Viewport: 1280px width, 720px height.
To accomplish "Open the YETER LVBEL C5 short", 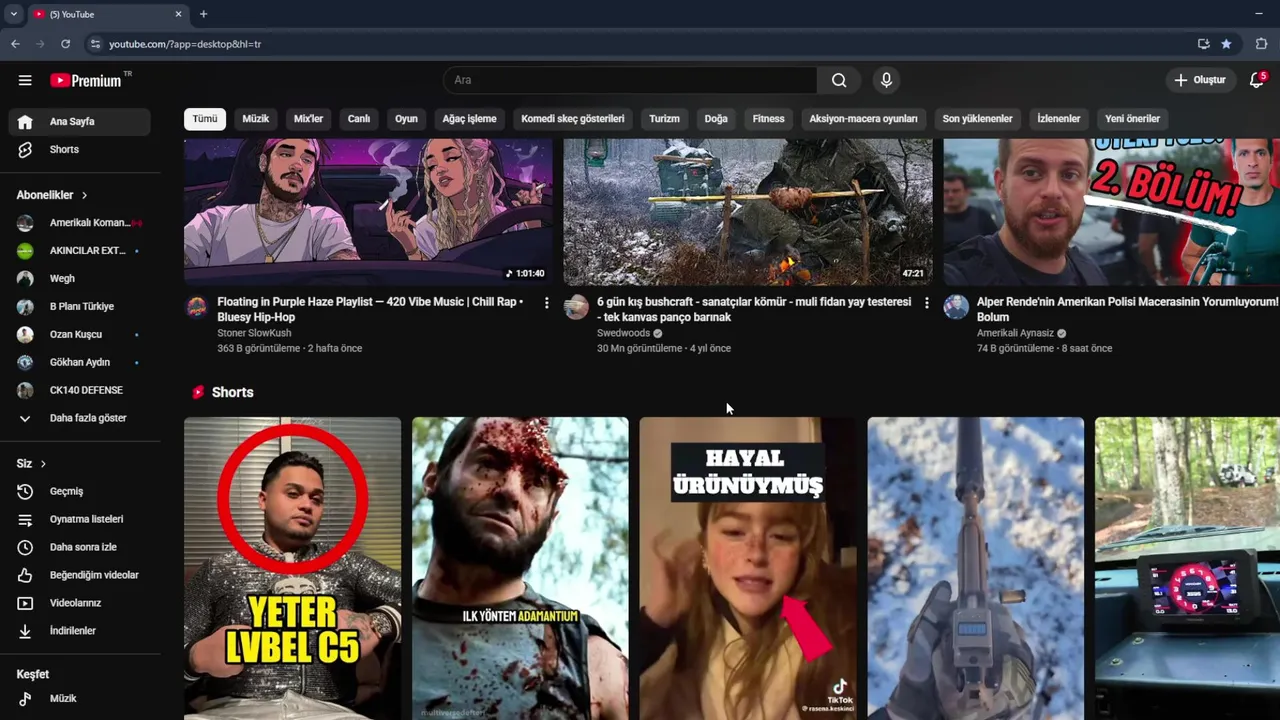I will (292, 568).
